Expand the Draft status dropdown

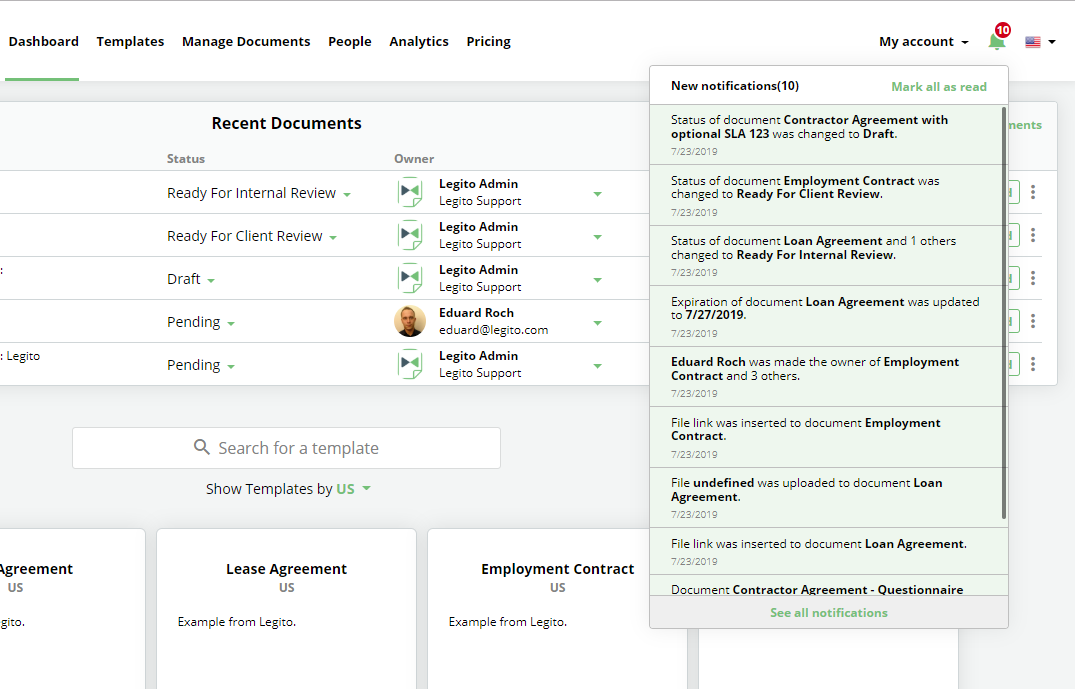[211, 280]
